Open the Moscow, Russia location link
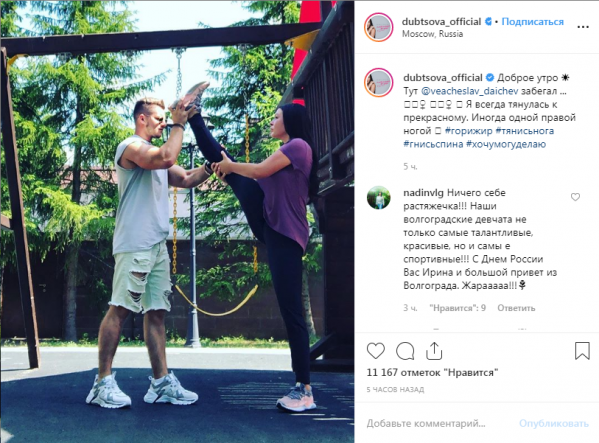Viewport: 599px width, 443px height. coord(432,34)
